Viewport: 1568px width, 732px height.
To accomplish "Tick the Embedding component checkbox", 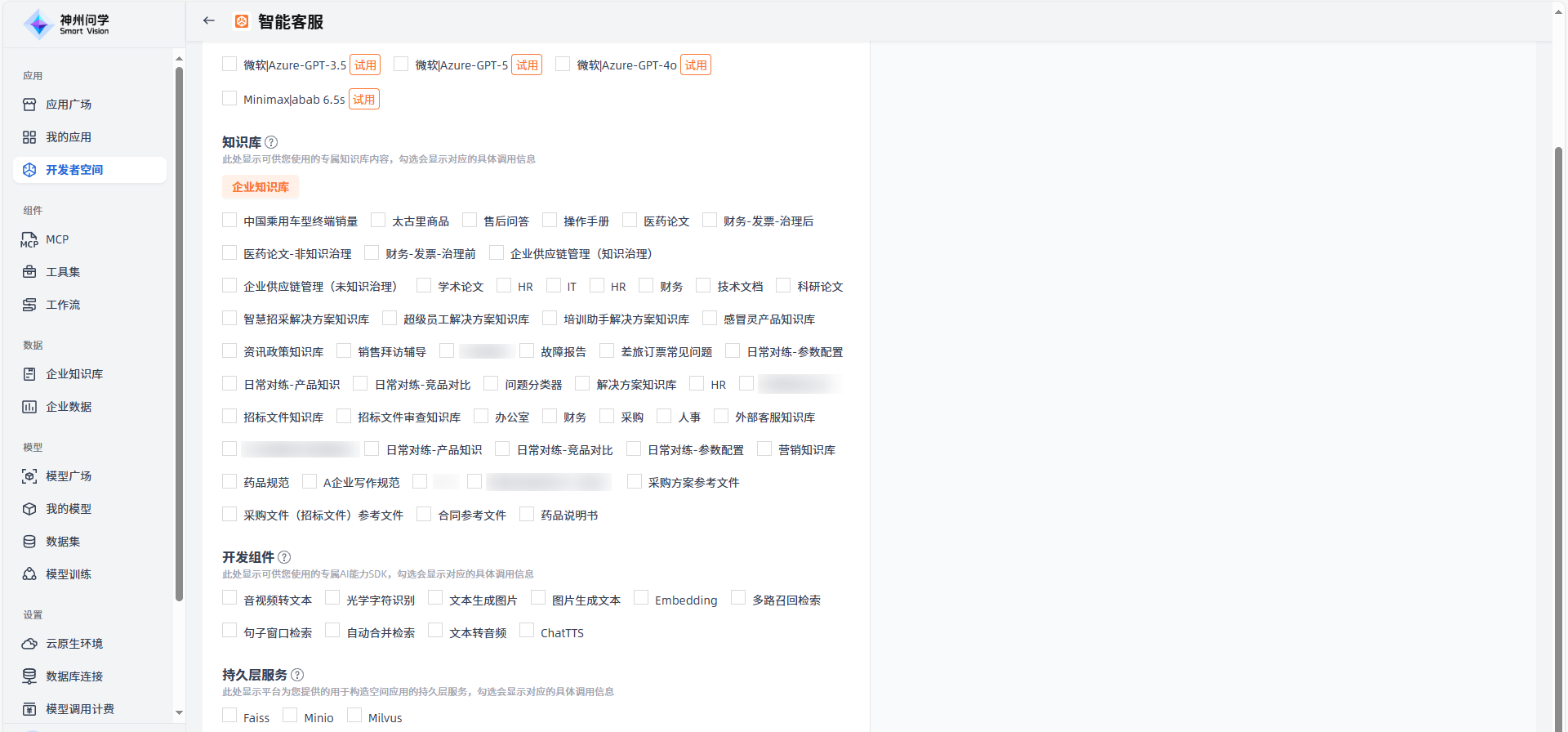I will point(641,599).
